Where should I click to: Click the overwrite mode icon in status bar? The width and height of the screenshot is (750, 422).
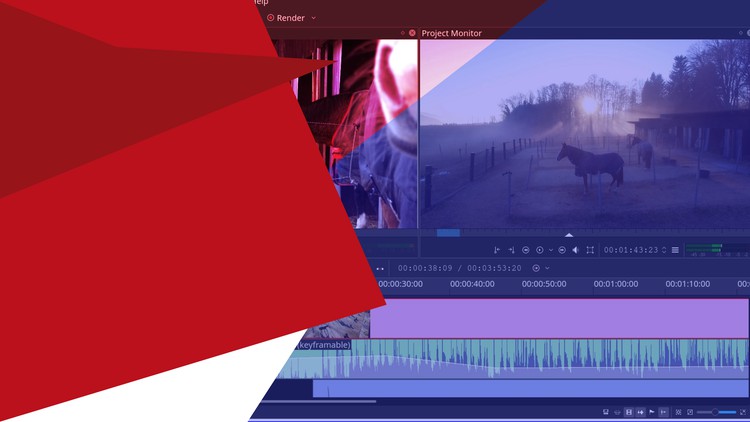[617, 412]
